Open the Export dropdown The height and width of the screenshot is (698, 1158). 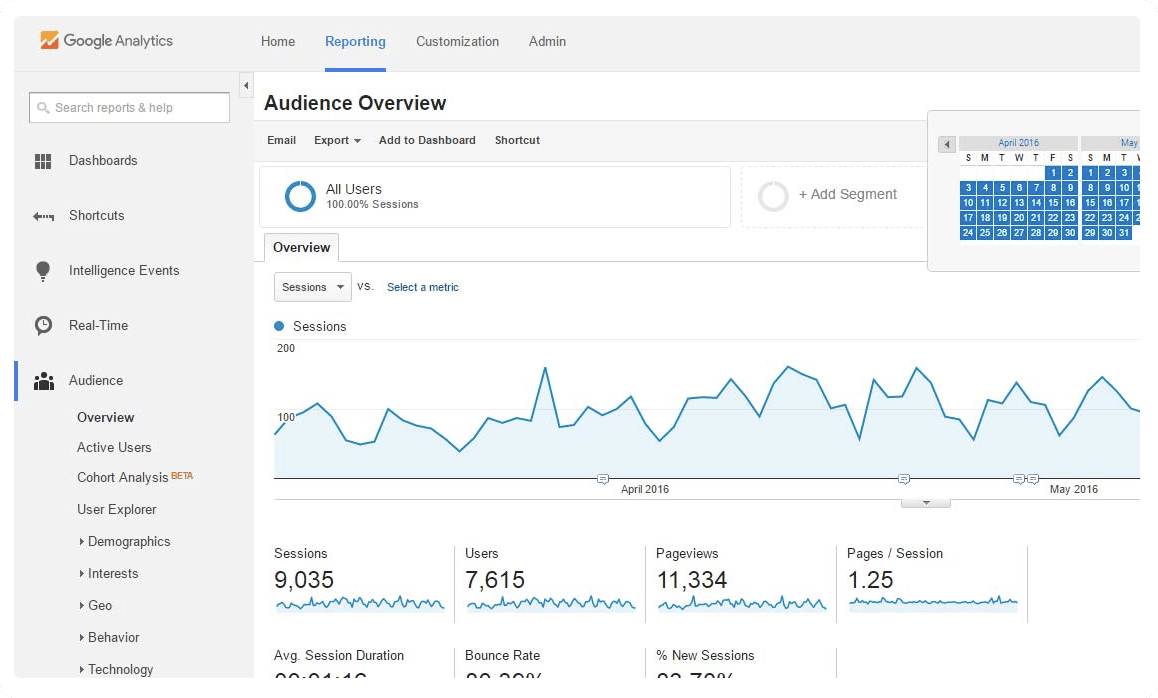(x=337, y=140)
